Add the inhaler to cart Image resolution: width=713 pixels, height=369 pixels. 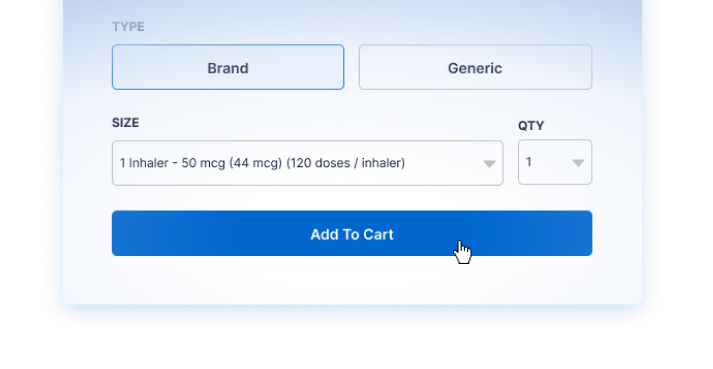click(x=352, y=233)
